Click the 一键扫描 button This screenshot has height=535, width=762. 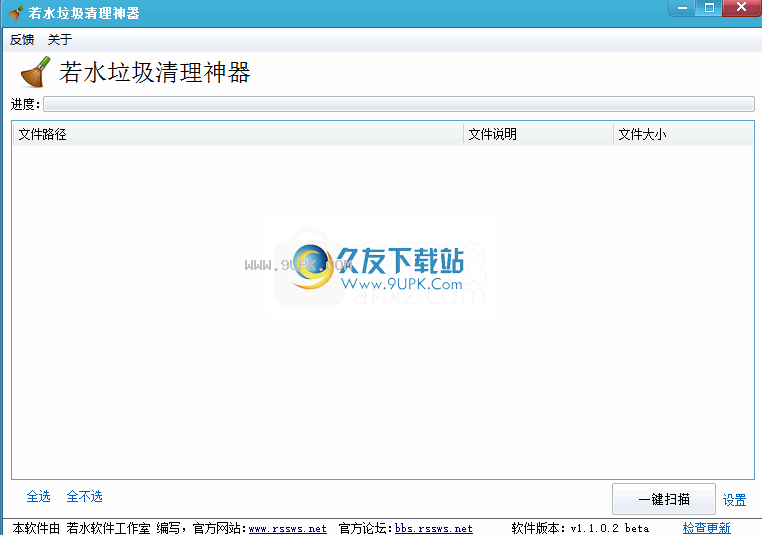click(x=663, y=499)
